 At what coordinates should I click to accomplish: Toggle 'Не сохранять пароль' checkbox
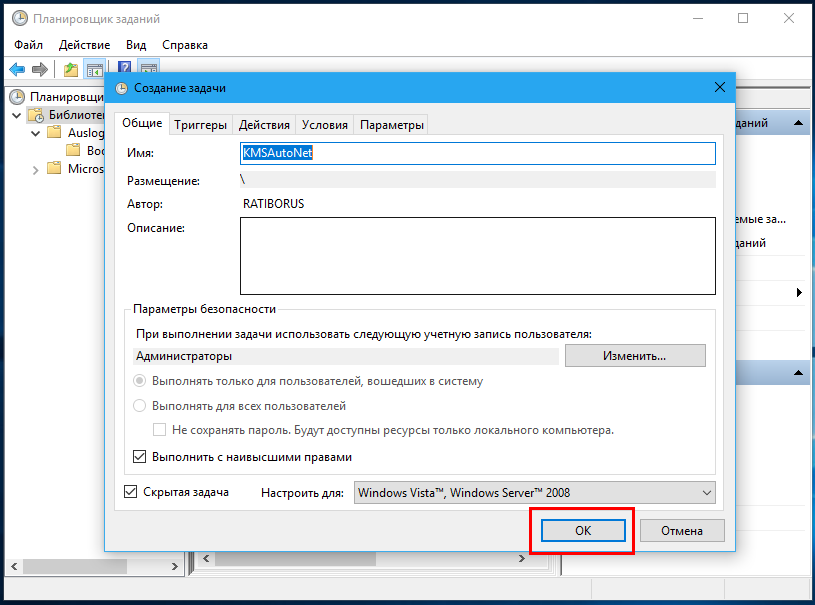pyautogui.click(x=159, y=430)
